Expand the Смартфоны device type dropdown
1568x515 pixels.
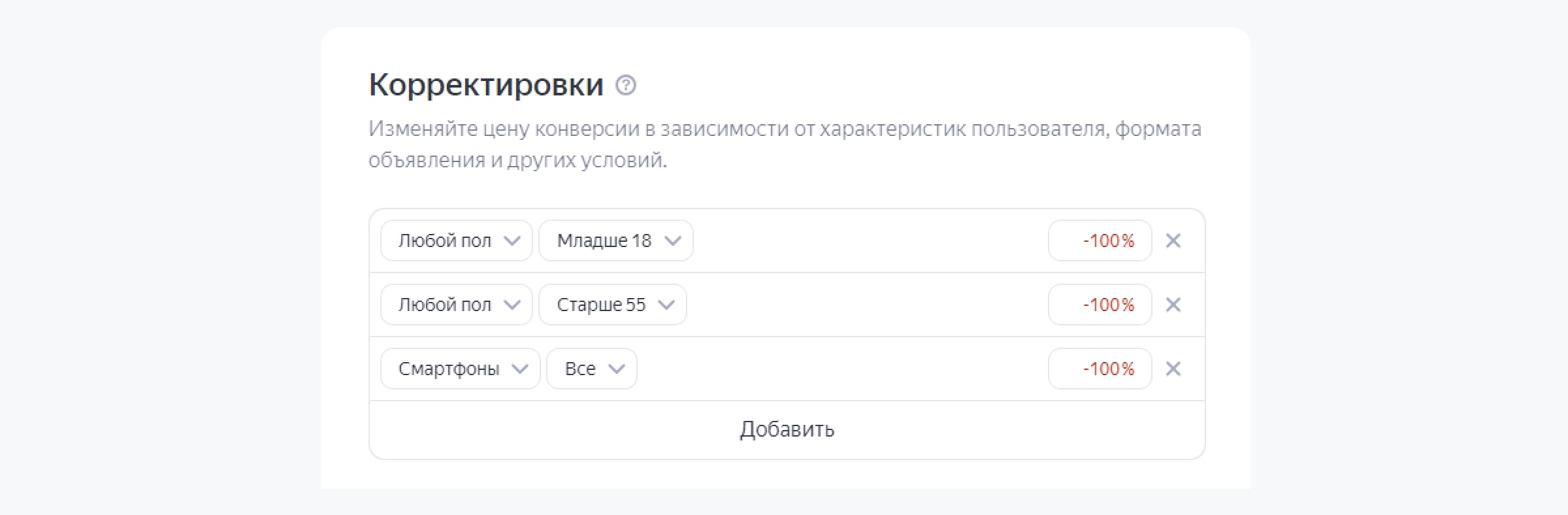pos(460,369)
